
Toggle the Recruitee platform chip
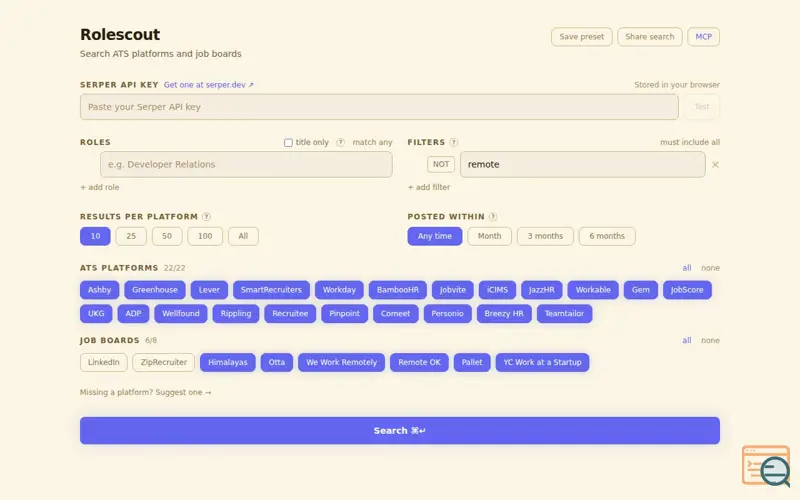[290, 314]
